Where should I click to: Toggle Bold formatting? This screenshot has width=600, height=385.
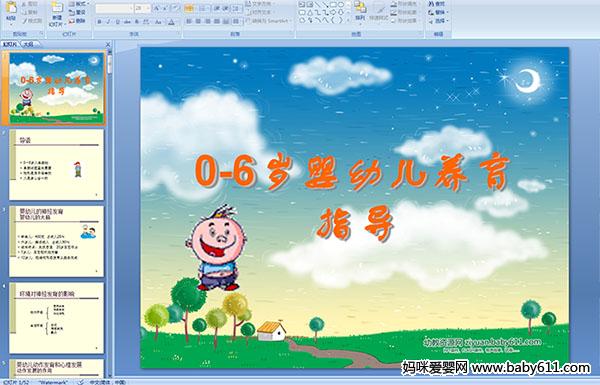pyautogui.click(x=99, y=22)
